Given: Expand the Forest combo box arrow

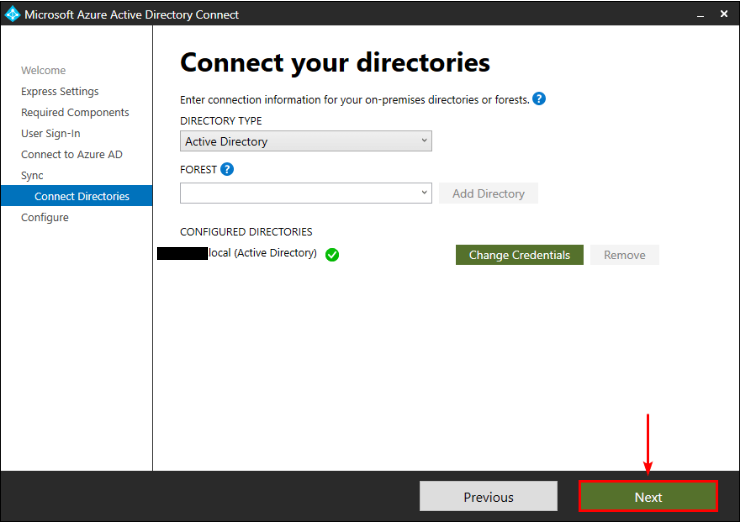Looking at the screenshot, I should point(424,193).
